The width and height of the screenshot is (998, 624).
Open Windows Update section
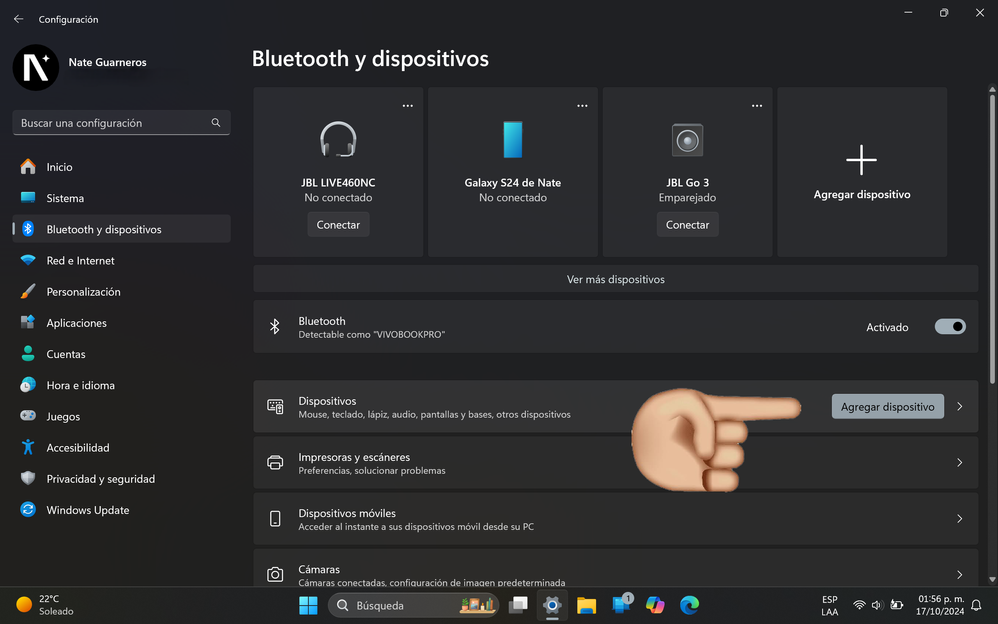(122, 510)
